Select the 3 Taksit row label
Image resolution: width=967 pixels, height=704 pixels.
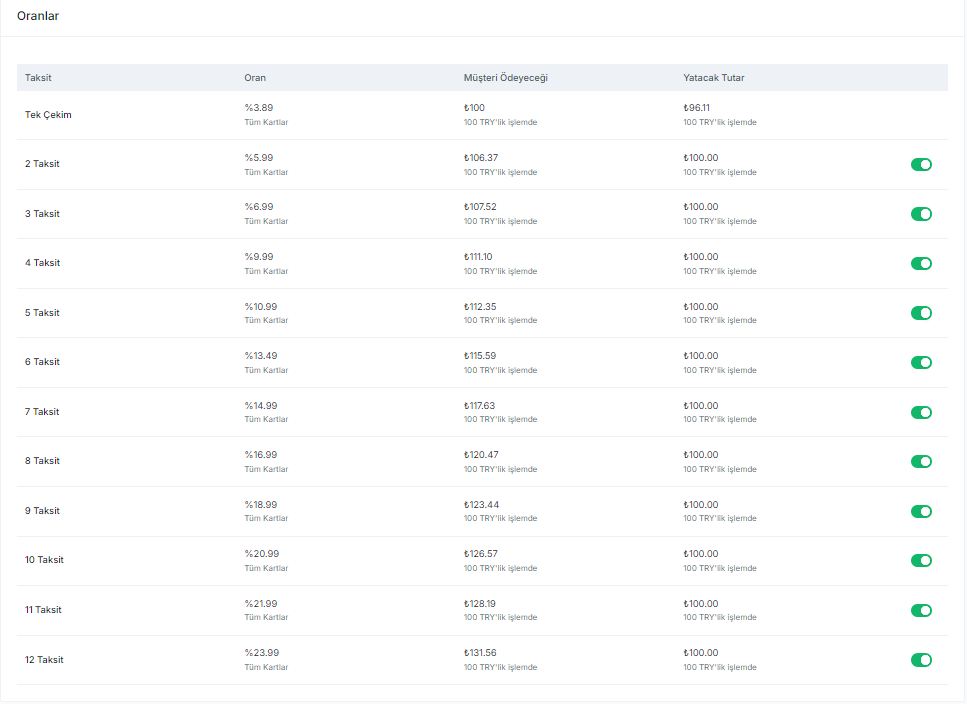click(x=42, y=214)
